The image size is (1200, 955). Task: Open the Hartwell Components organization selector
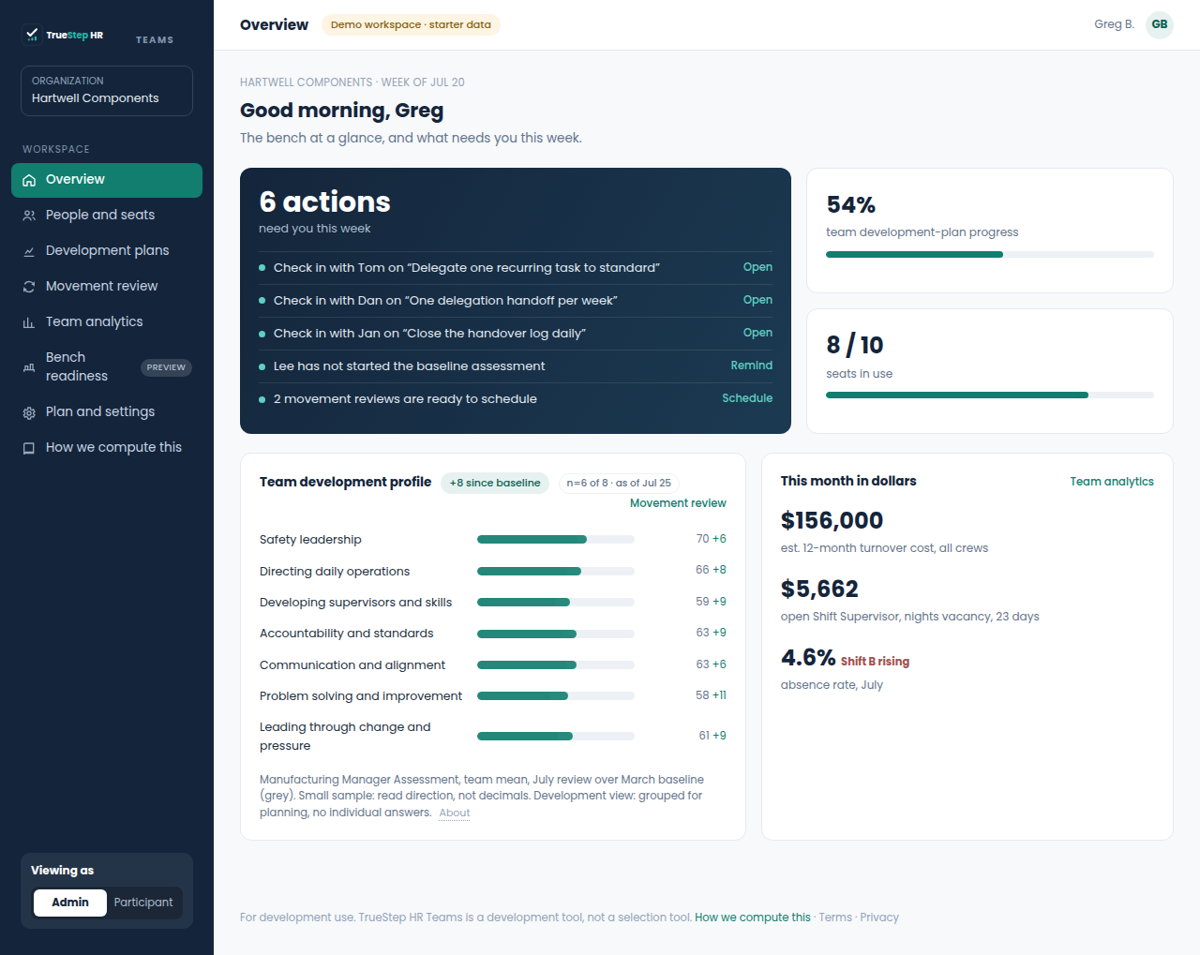(107, 91)
